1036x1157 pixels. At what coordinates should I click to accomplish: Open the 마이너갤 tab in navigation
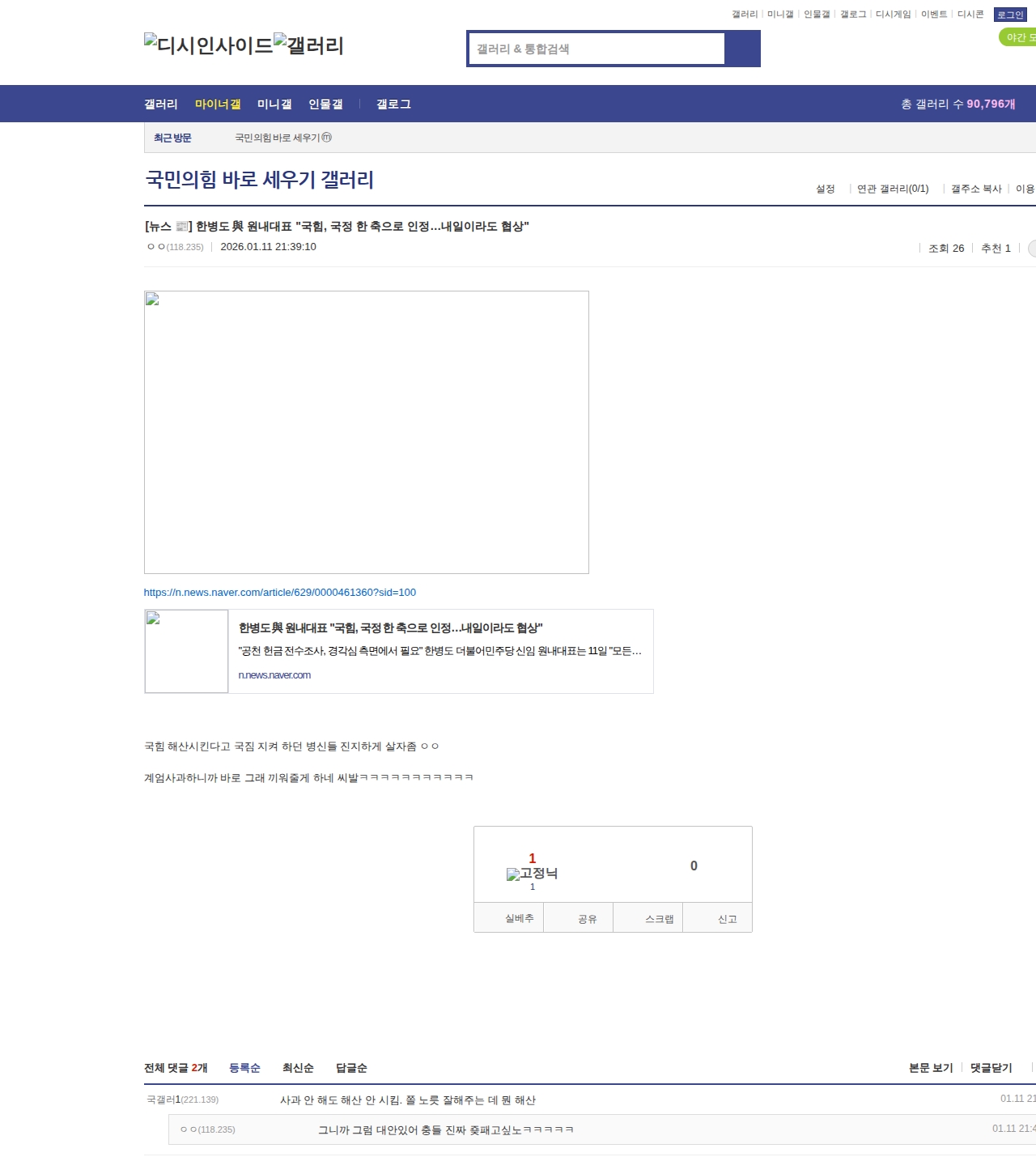pyautogui.click(x=218, y=104)
